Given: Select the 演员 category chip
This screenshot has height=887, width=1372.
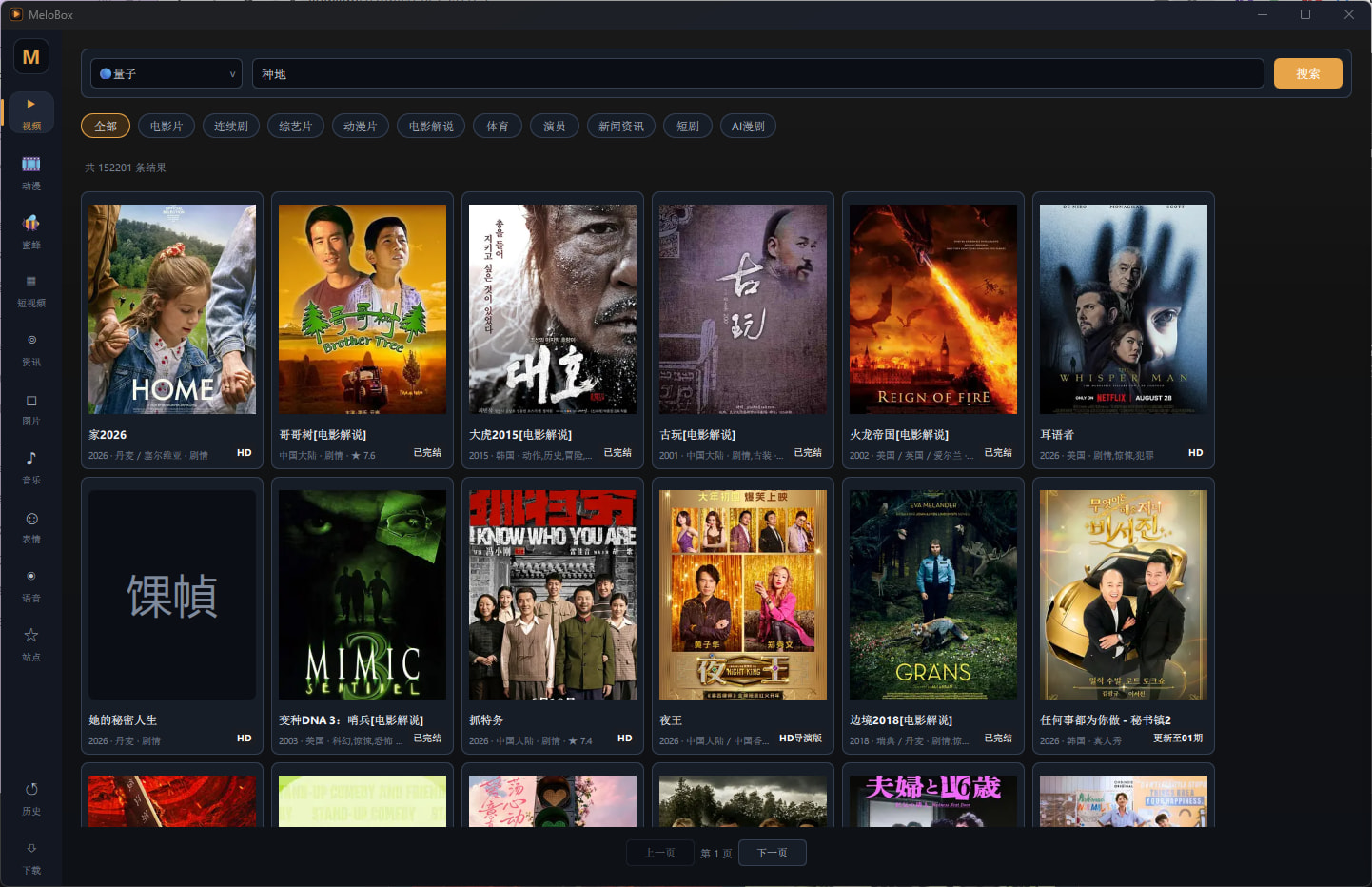Looking at the screenshot, I should (555, 126).
